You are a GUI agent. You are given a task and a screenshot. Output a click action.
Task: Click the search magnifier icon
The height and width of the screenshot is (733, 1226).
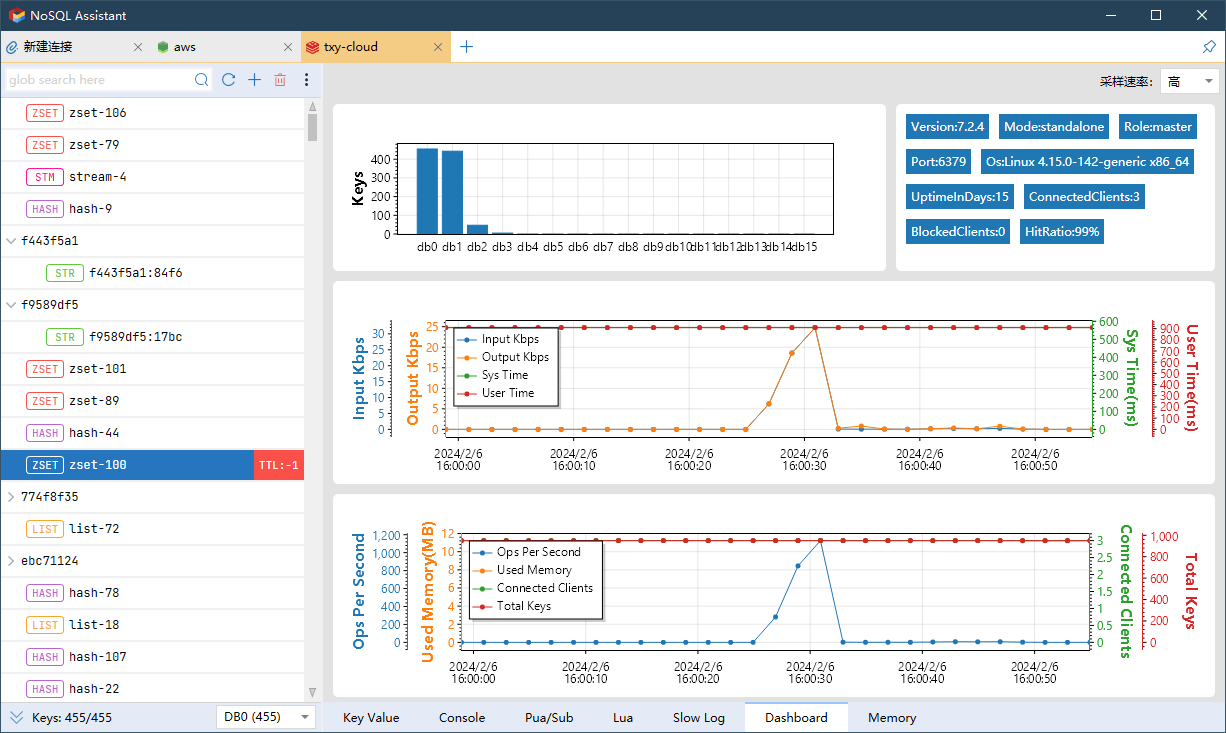click(x=202, y=80)
